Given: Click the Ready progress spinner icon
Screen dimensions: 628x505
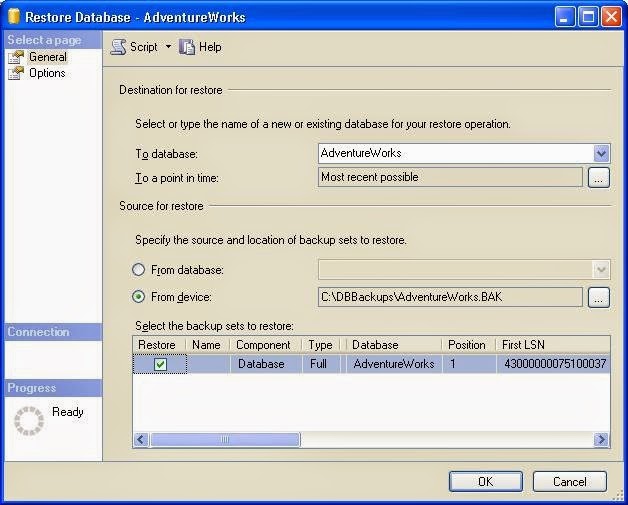Looking at the screenshot, I should (x=29, y=420).
